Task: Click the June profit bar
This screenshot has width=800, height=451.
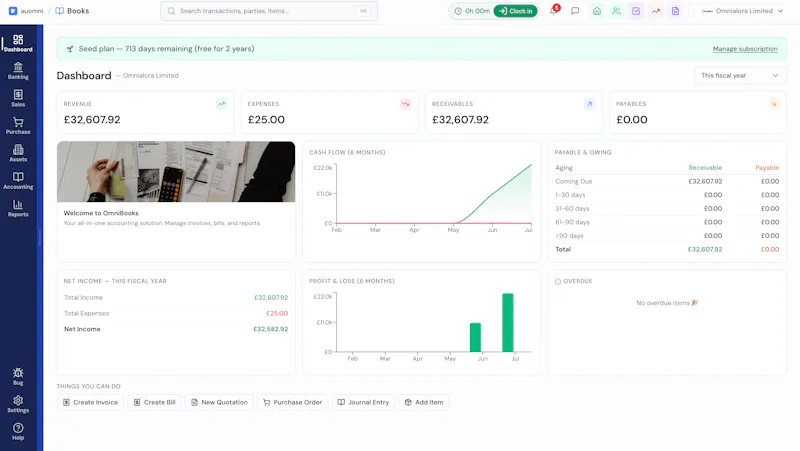Action: tap(475, 337)
